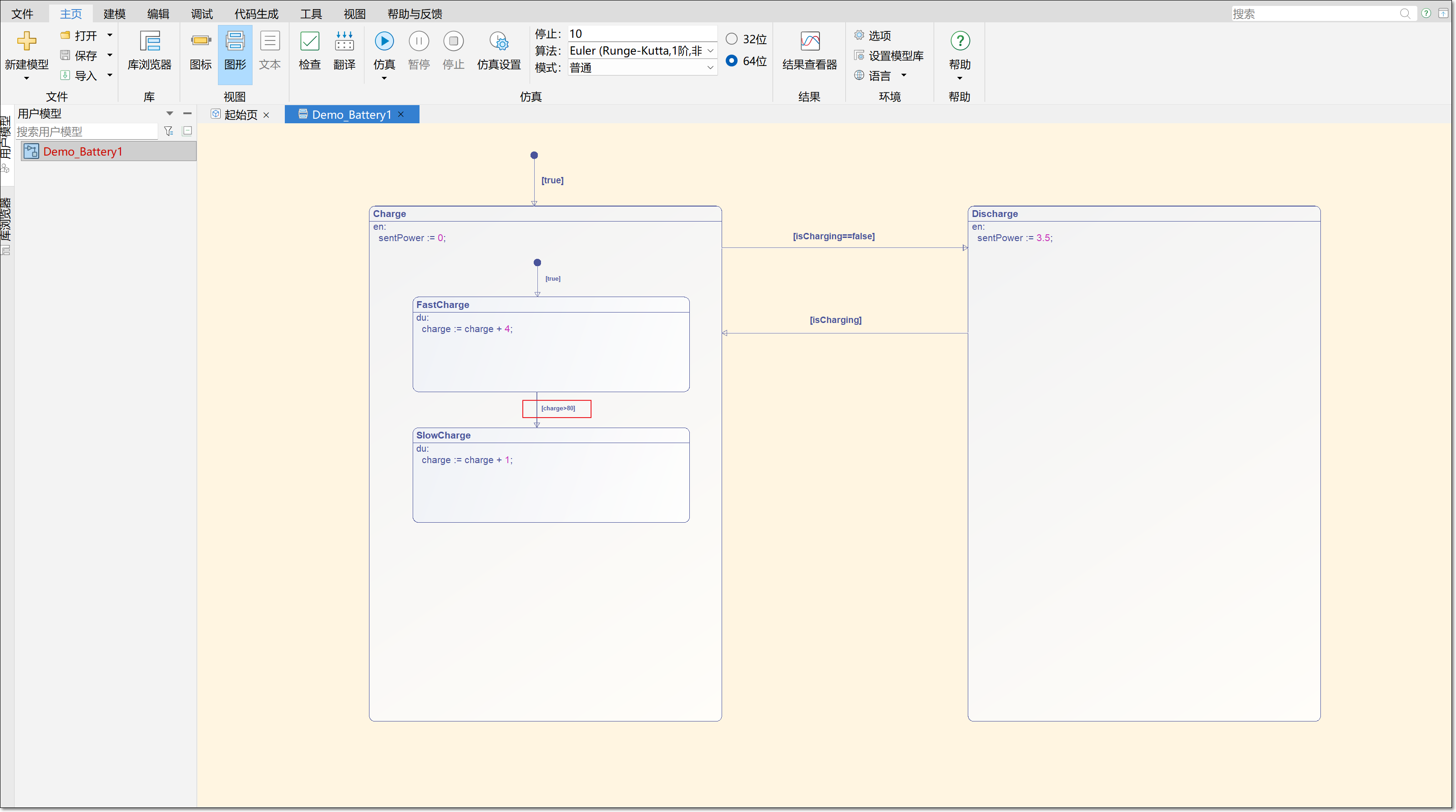
Task: Click 设置模型库 button
Action: (x=889, y=55)
